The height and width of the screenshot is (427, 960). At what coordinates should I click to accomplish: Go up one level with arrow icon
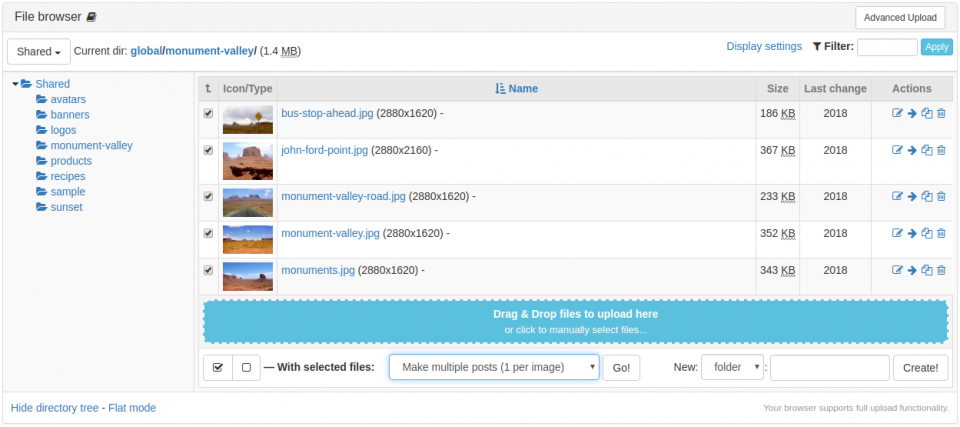(208, 89)
